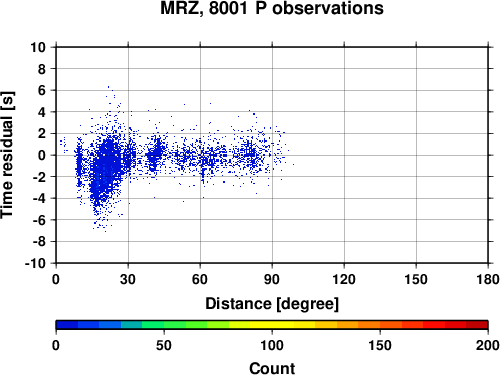Select tick label 4 on Time residual axis
The height and width of the screenshot is (375, 500).
pyautogui.click(x=42, y=112)
